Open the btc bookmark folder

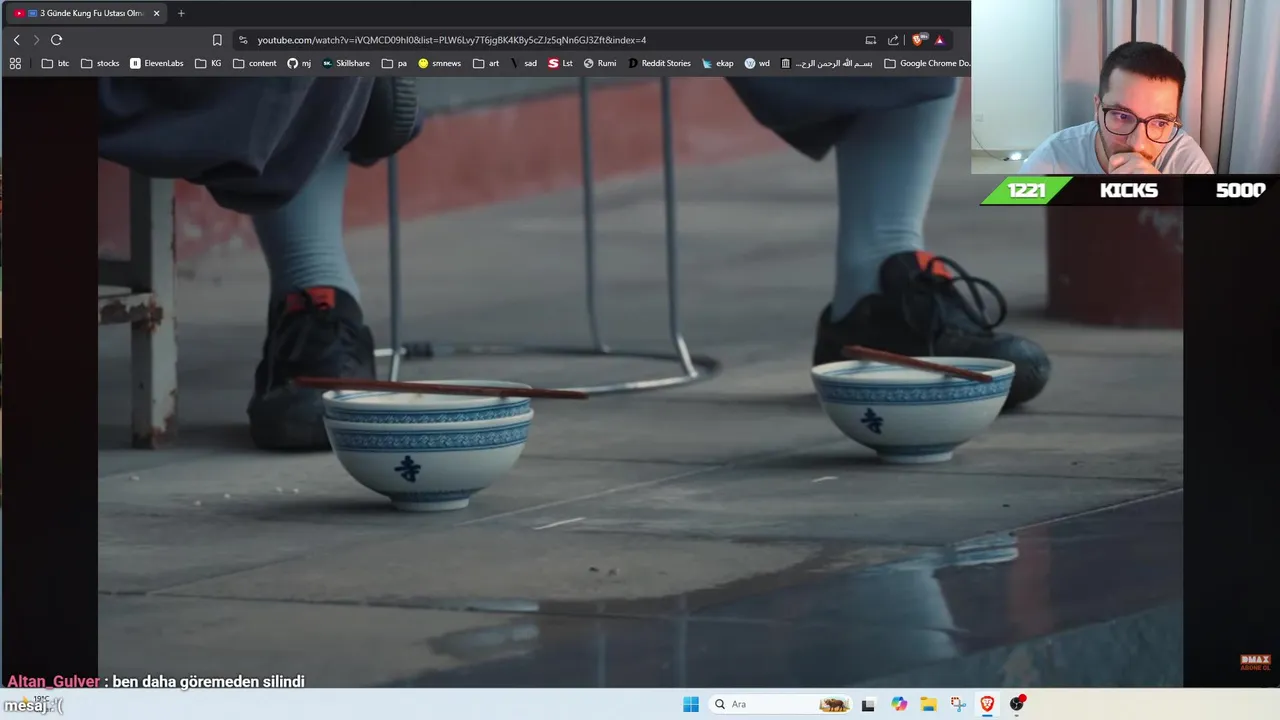56,63
